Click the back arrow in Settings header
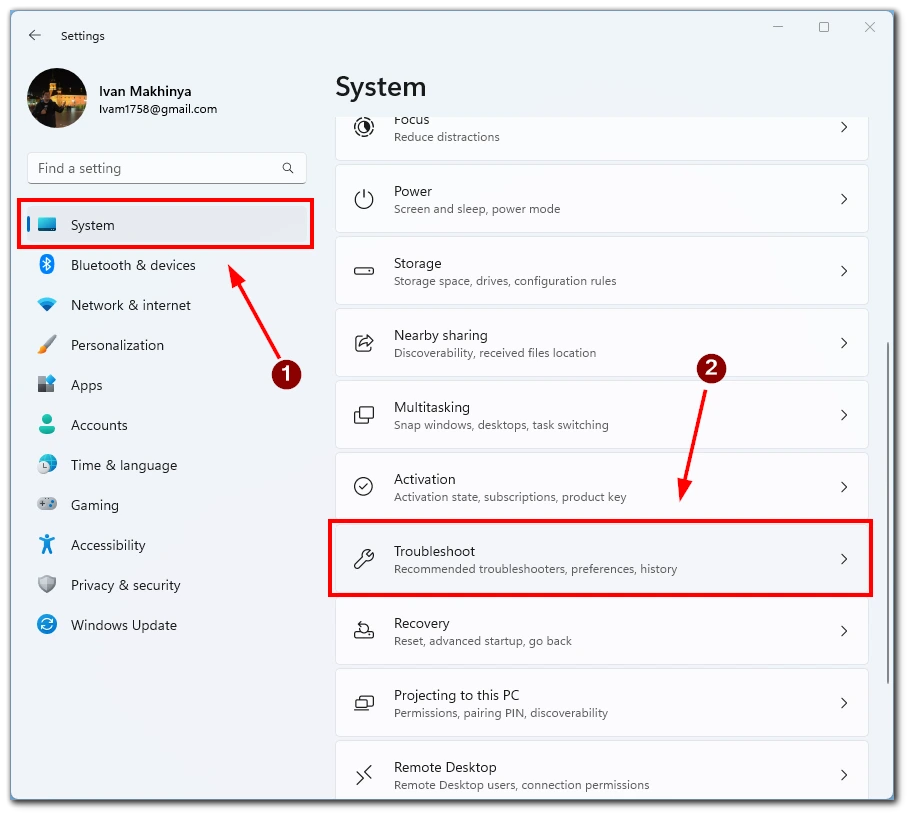The width and height of the screenshot is (912, 818). tap(35, 35)
